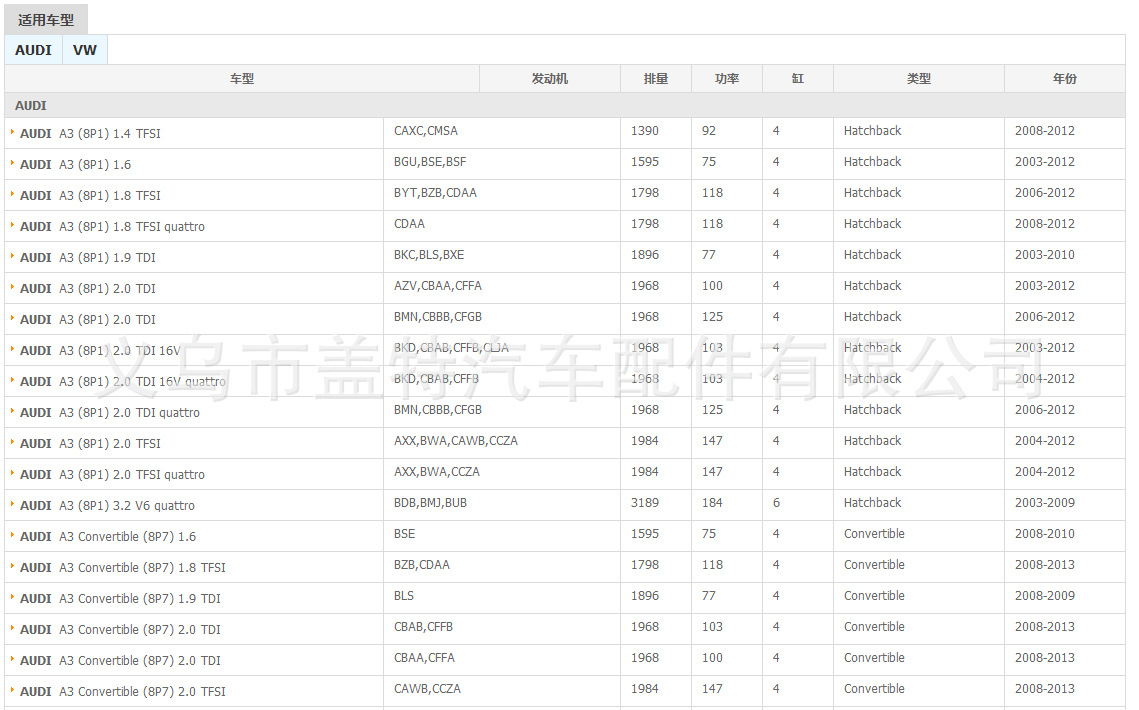Screen dimensions: 1139x710
Task: Click the 年份 column header
Action: coord(1065,78)
